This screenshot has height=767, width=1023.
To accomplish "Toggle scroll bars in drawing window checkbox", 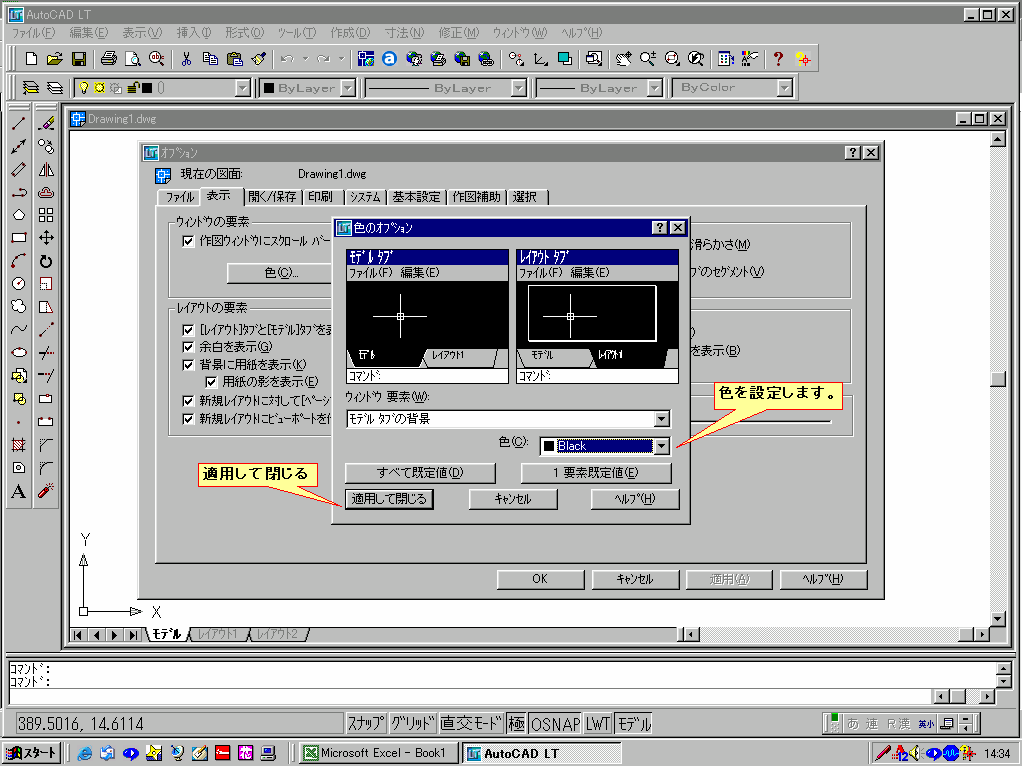I will (188, 241).
